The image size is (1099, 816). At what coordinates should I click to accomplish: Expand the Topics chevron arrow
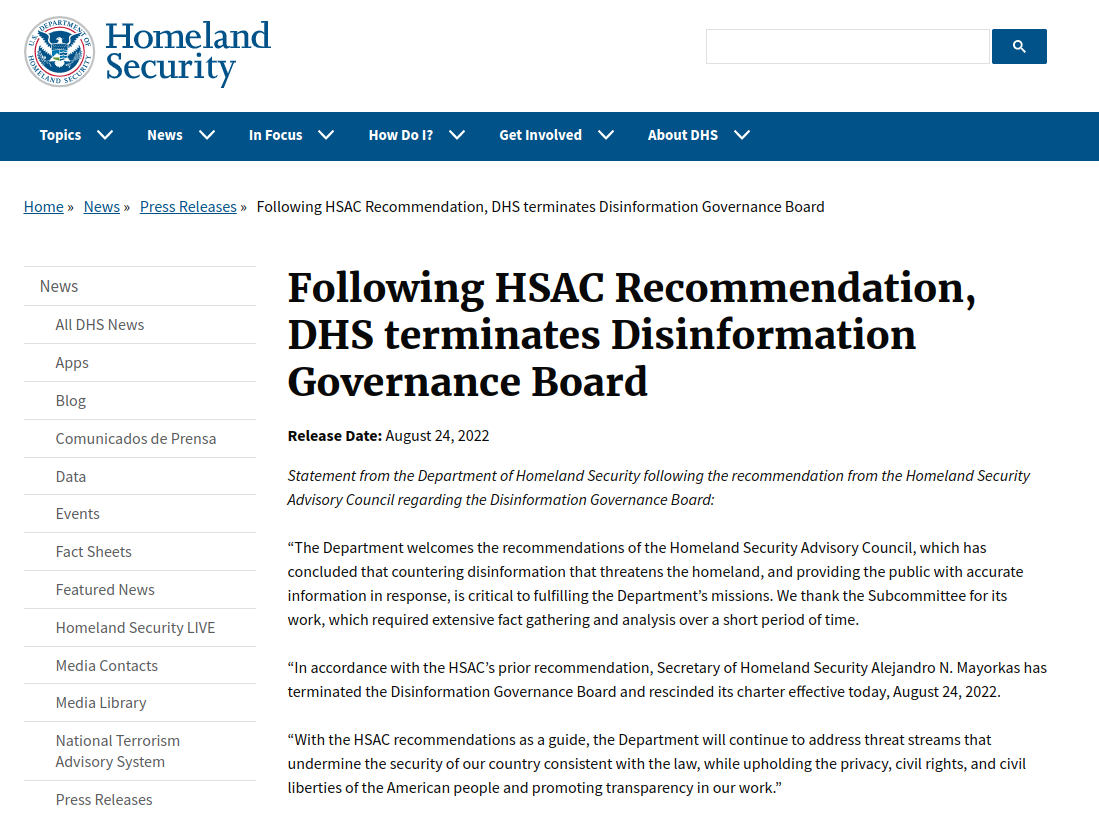pos(105,135)
